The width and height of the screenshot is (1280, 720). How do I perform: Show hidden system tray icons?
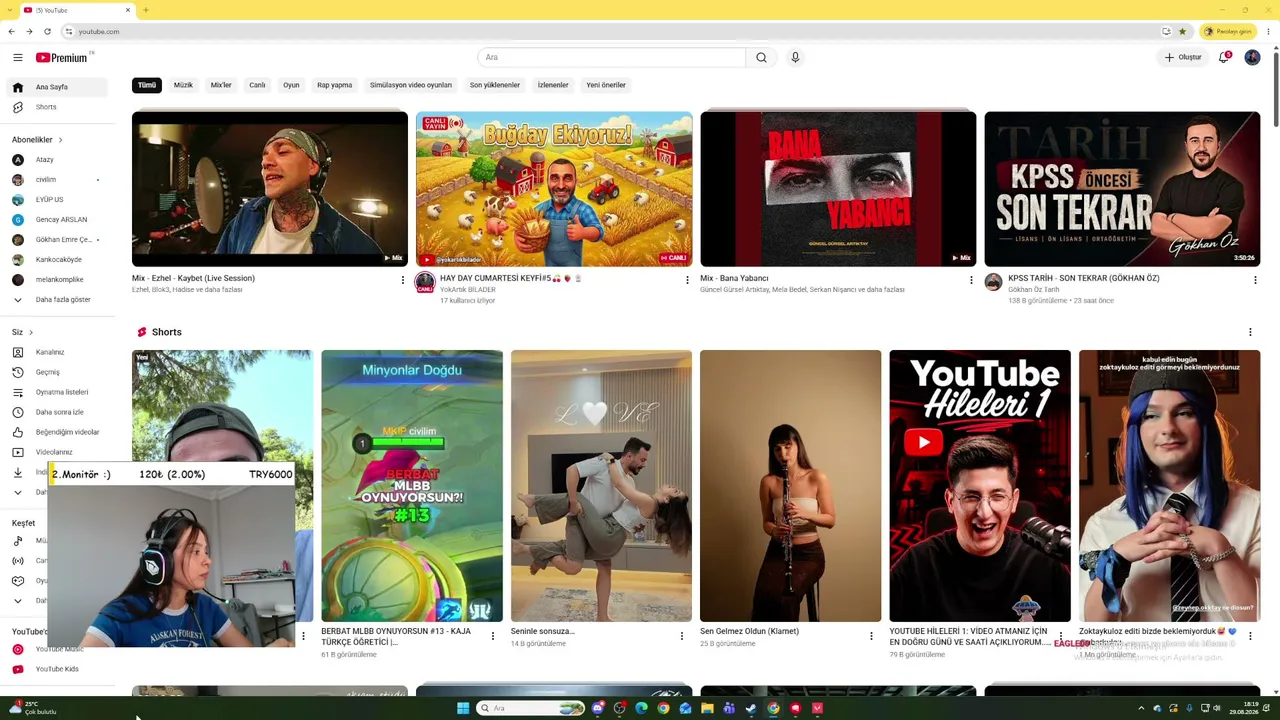click(x=1141, y=708)
